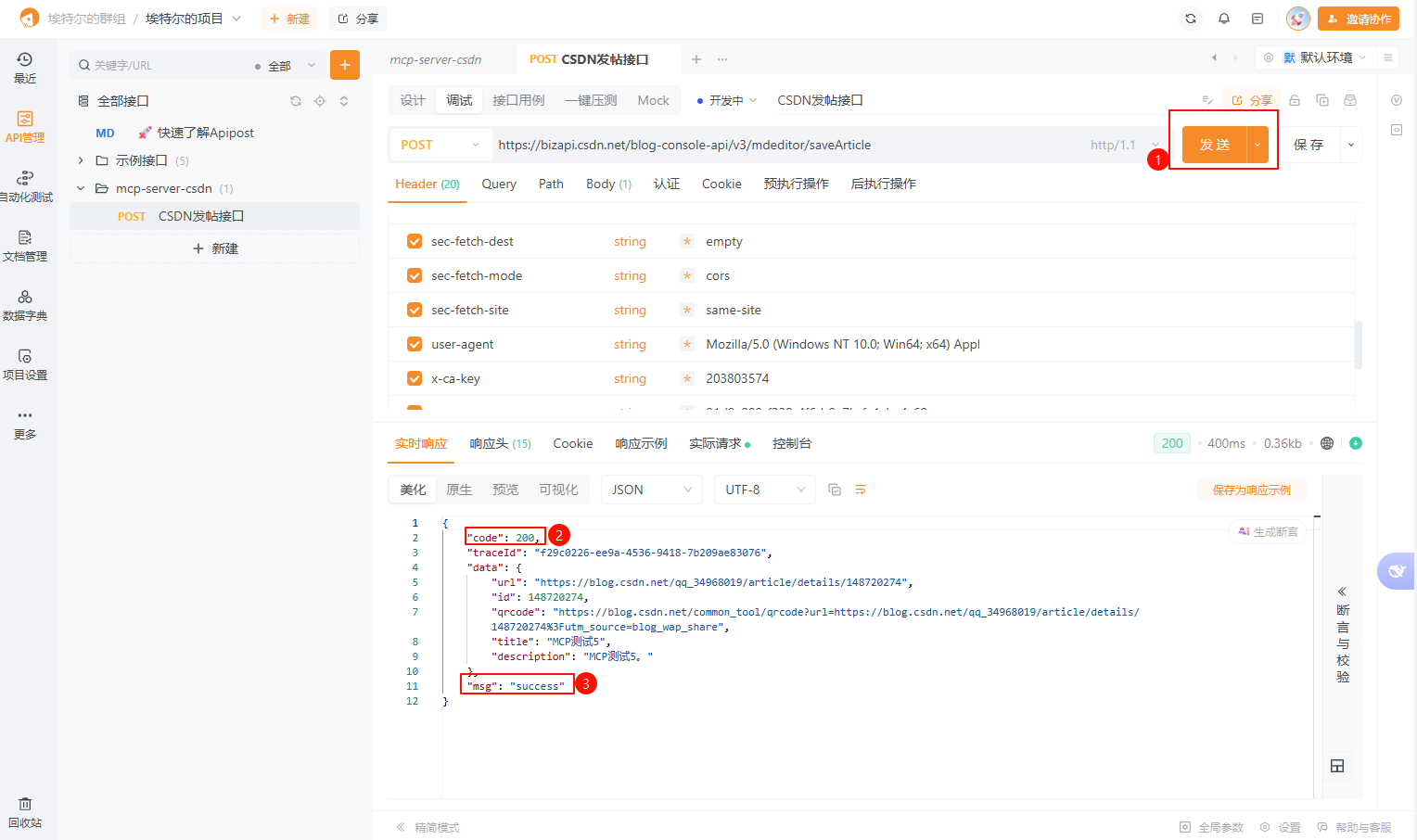Click the lock icon beside 分享

[x=1295, y=100]
